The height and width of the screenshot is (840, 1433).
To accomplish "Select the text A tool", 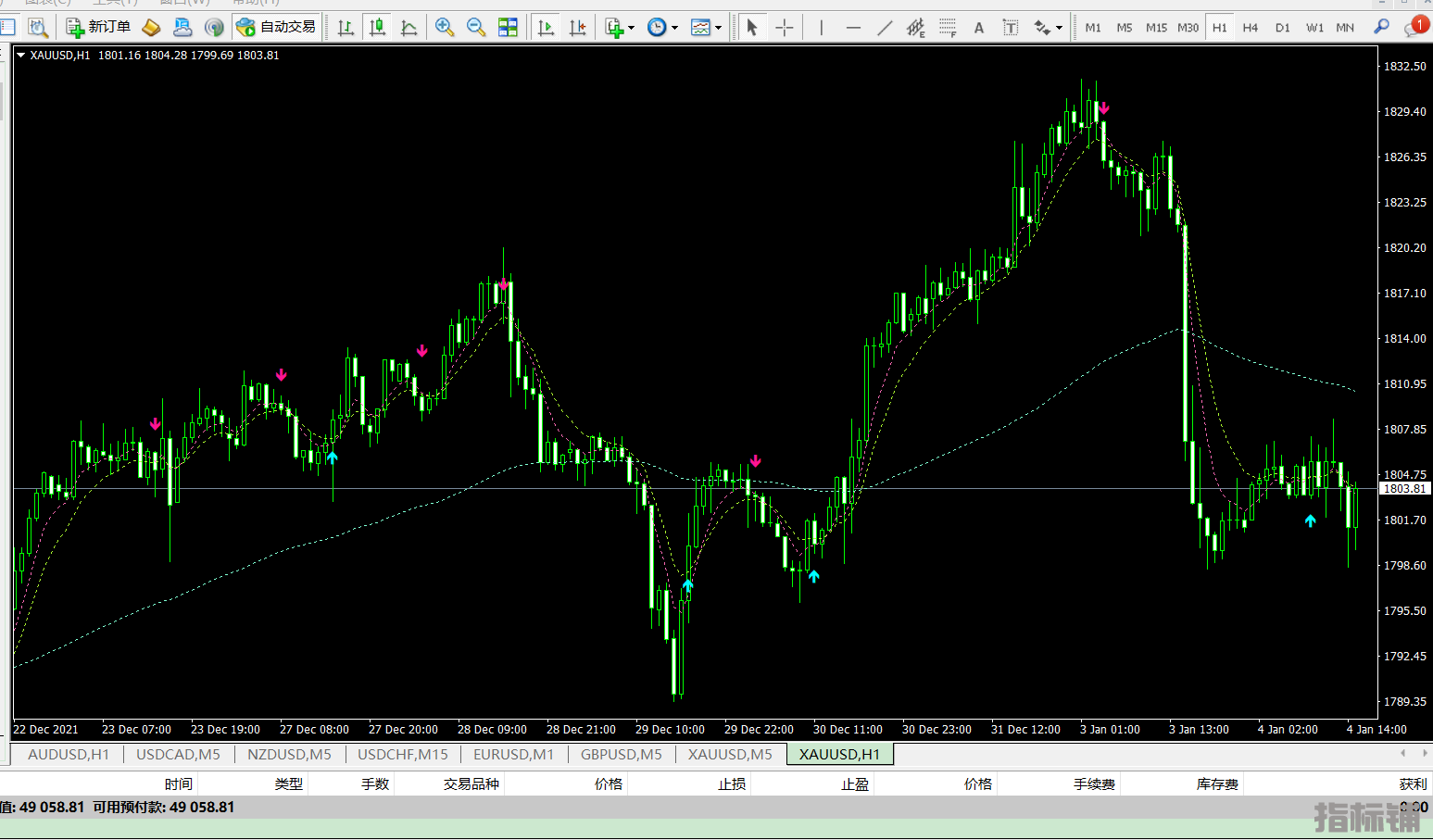I will click(979, 27).
